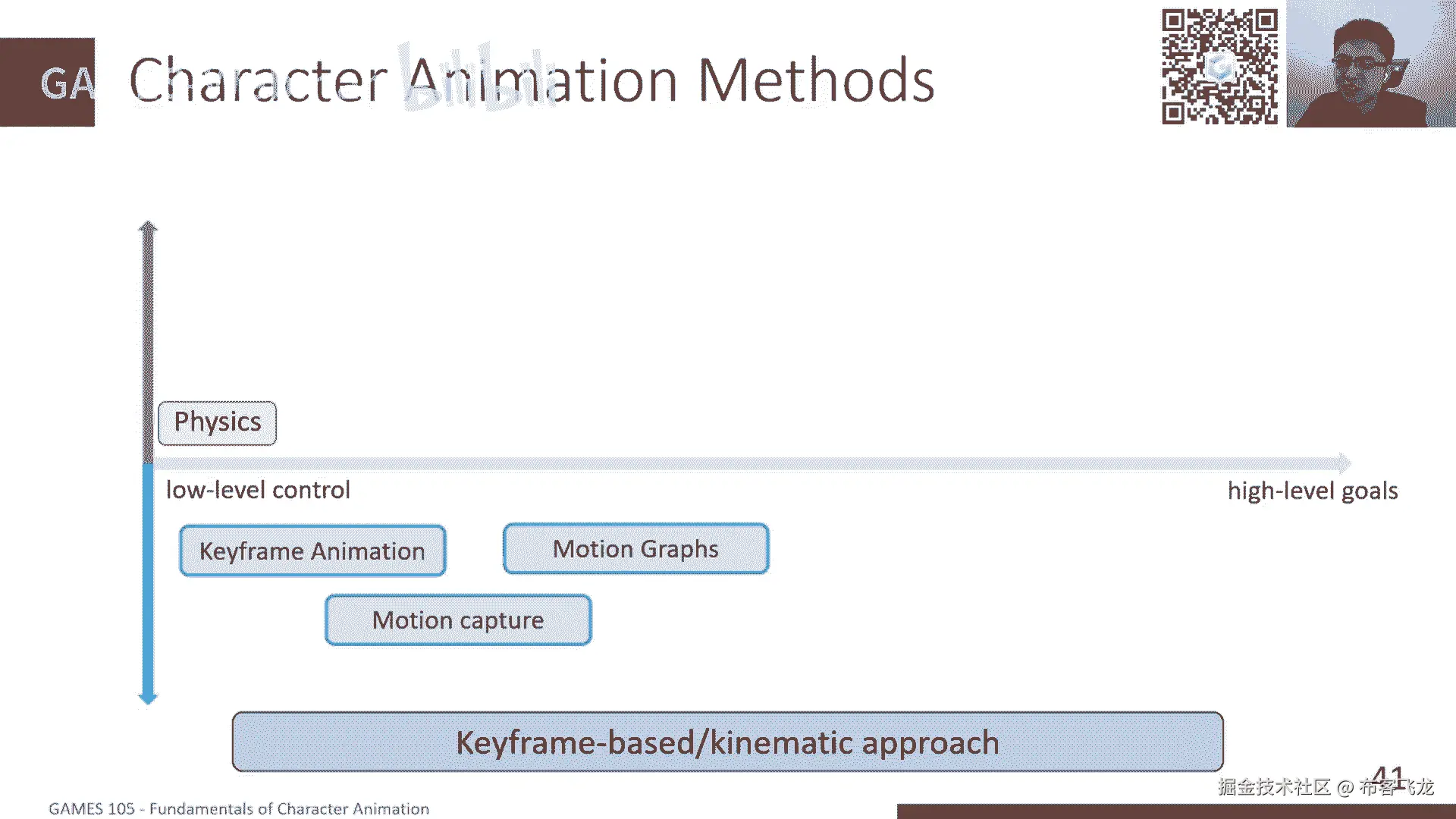Screen dimensions: 1456x819
Task: Click the GAMES 105 footer text
Action: pos(238,808)
